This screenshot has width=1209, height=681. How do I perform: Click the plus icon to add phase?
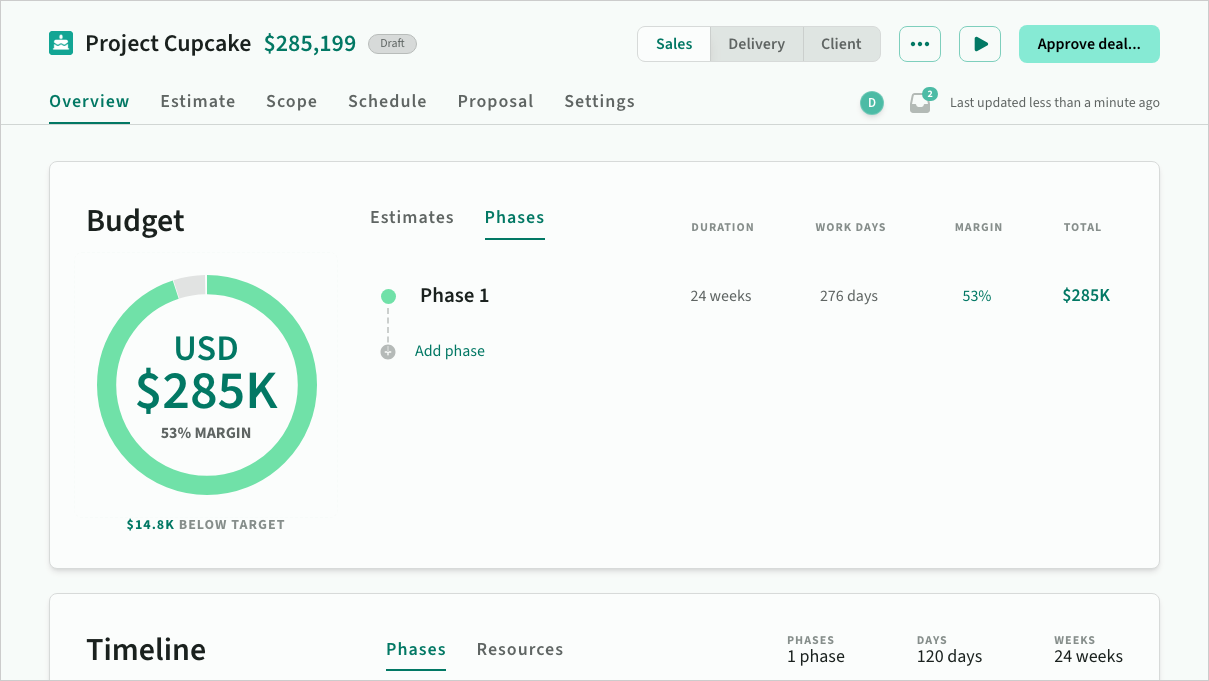tap(388, 352)
